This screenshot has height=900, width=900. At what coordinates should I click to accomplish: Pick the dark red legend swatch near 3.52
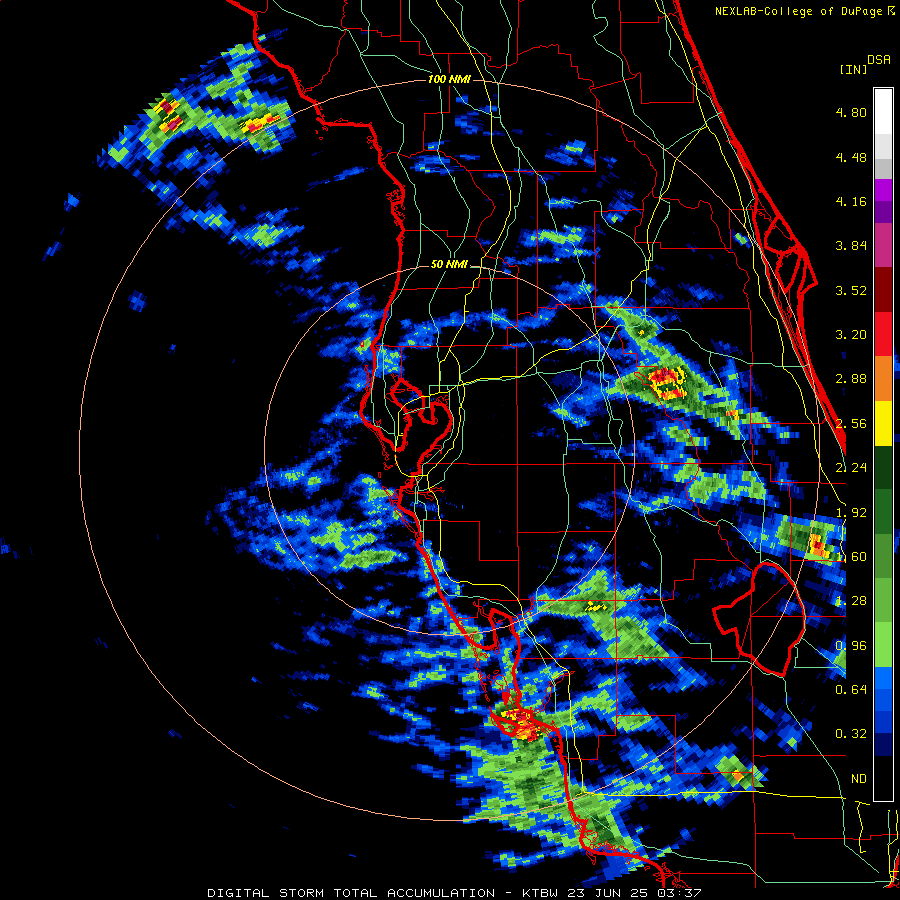[x=883, y=290]
